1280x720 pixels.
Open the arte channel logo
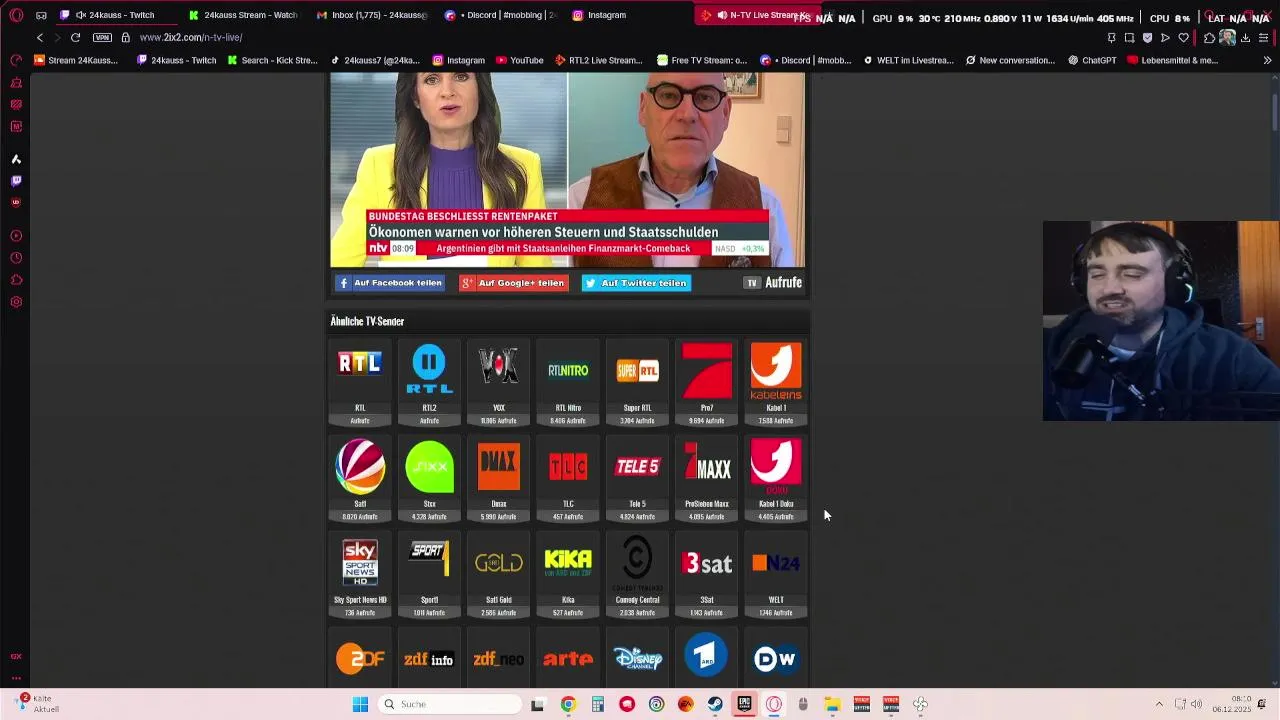(568, 659)
